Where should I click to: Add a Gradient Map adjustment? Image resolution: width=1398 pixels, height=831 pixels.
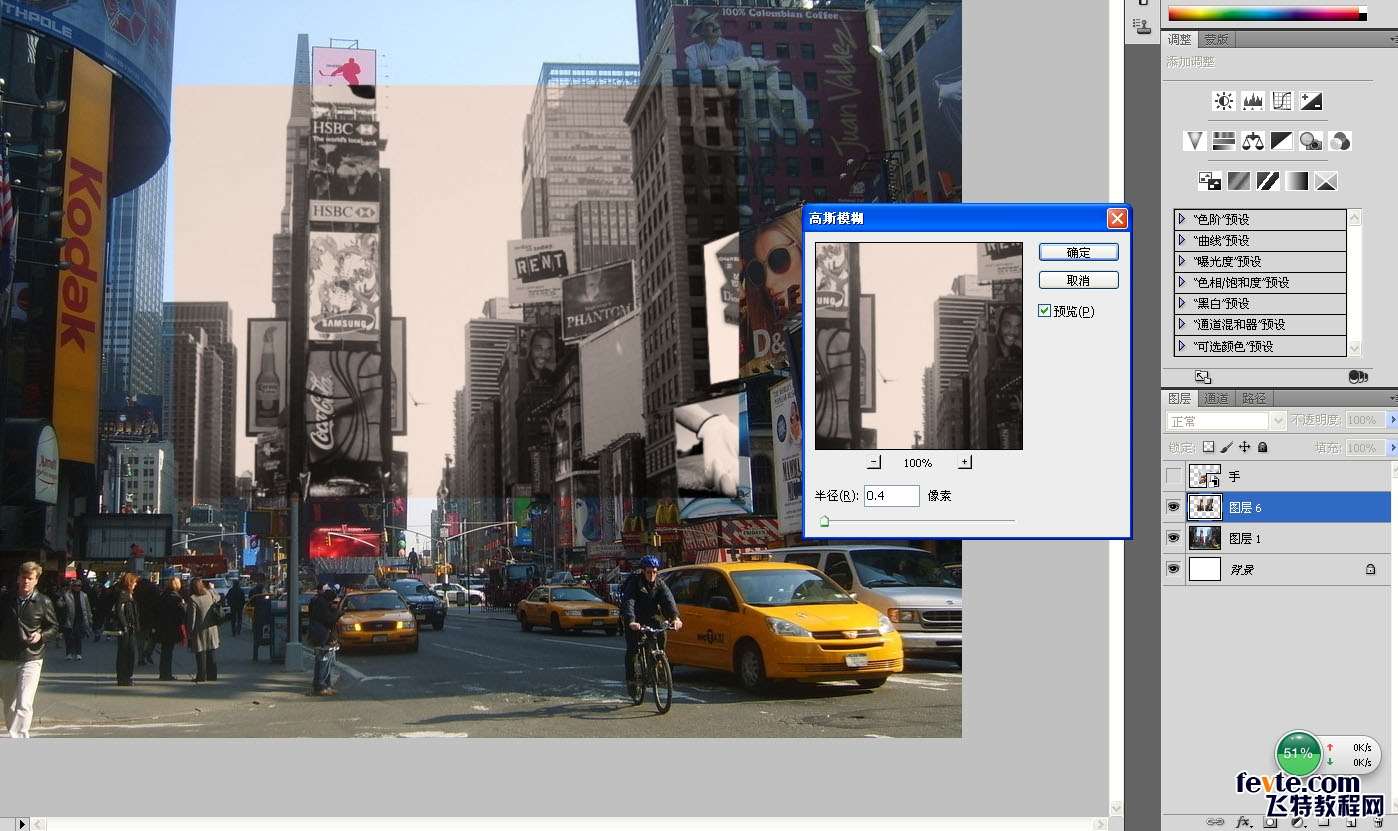1297,181
